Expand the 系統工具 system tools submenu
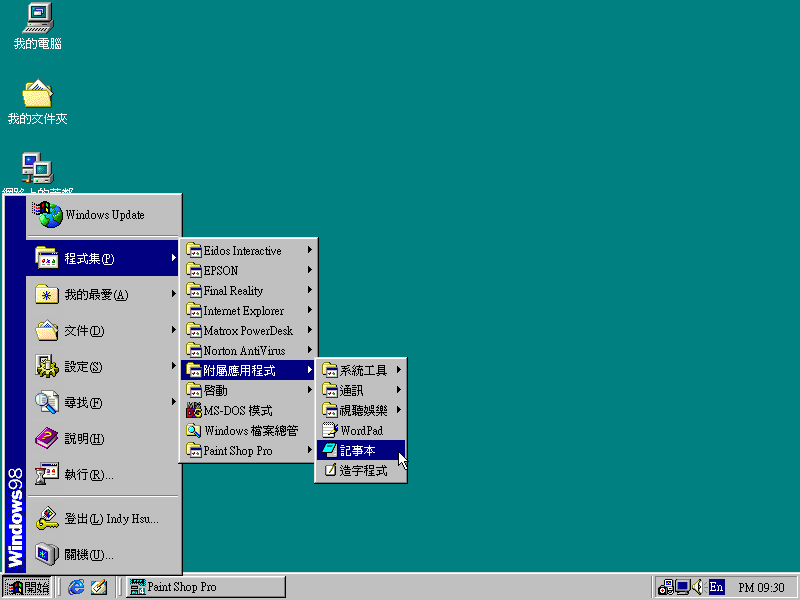 tap(361, 371)
